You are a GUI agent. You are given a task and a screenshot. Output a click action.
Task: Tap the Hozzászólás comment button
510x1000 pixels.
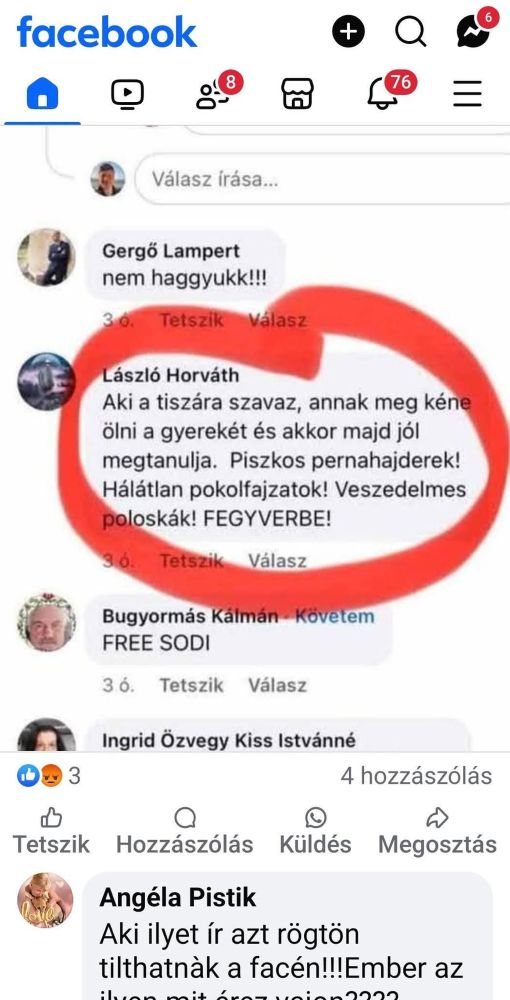click(x=185, y=832)
